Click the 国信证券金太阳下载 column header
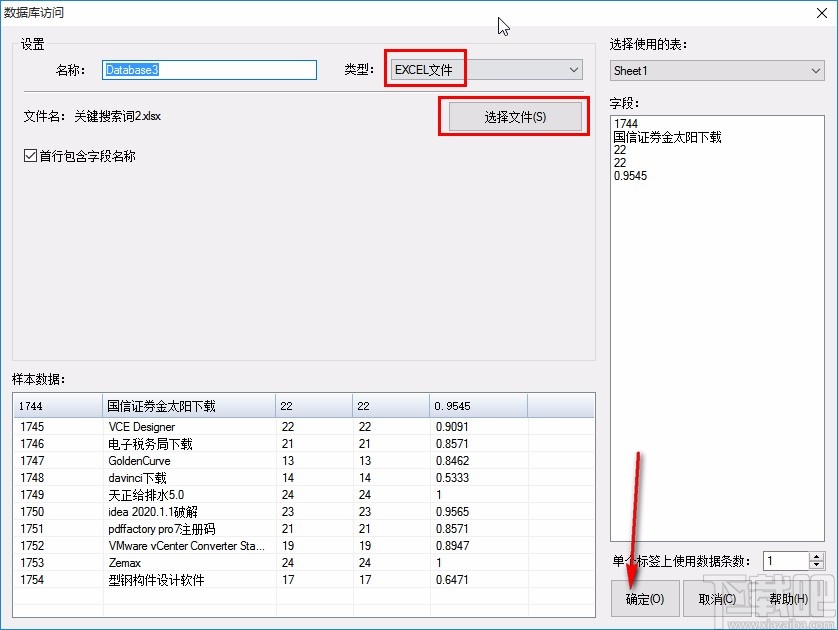838x630 pixels. (189, 406)
